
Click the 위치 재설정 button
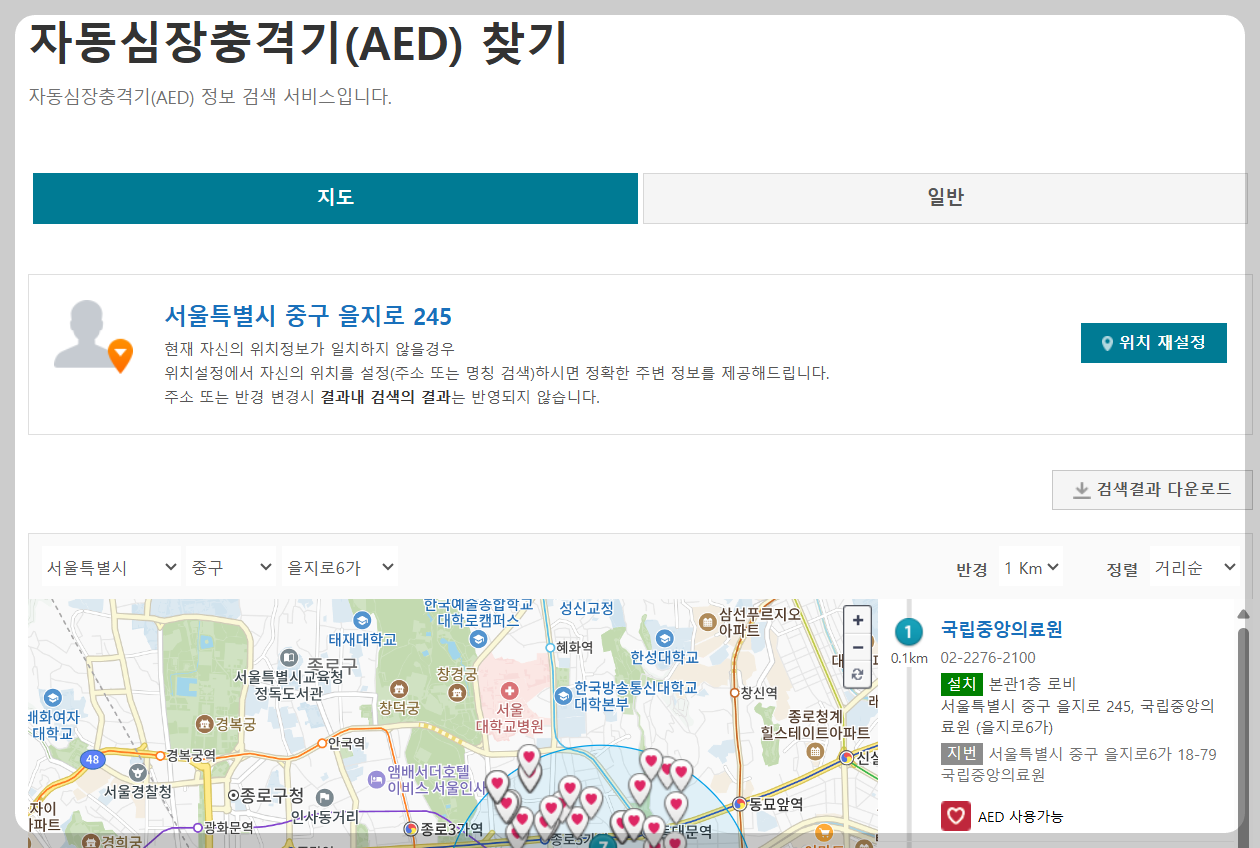1154,343
